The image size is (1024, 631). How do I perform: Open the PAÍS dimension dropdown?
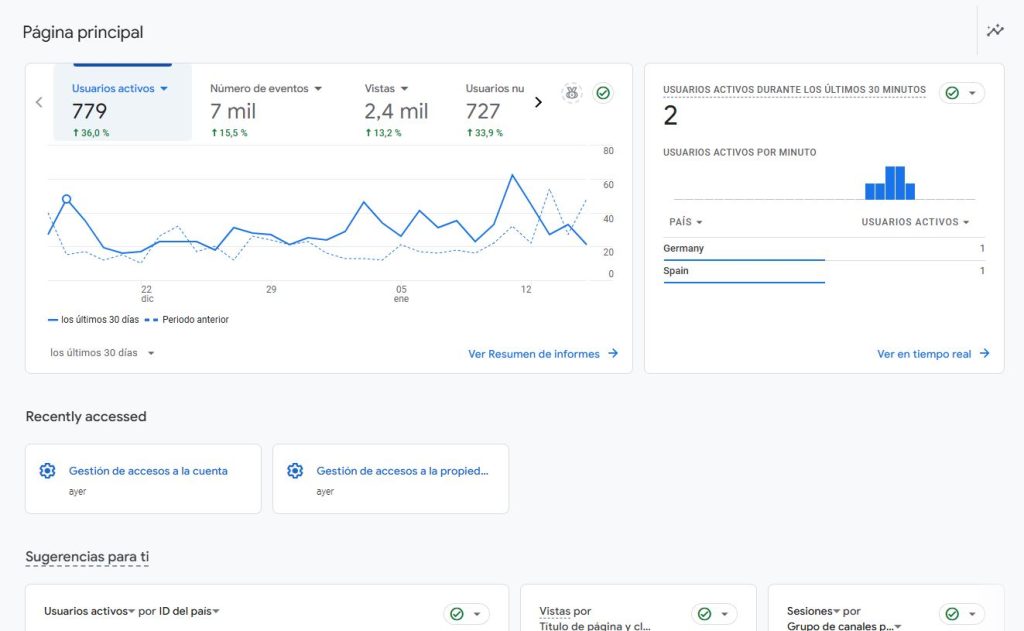tap(686, 222)
